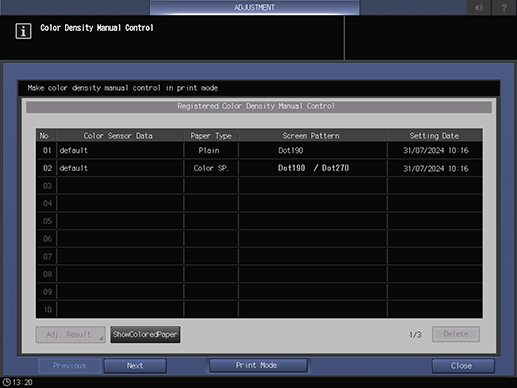This screenshot has width=517, height=388.
Task: Click row 02 setting date 31/07/2024 10:16
Action: tap(435, 168)
